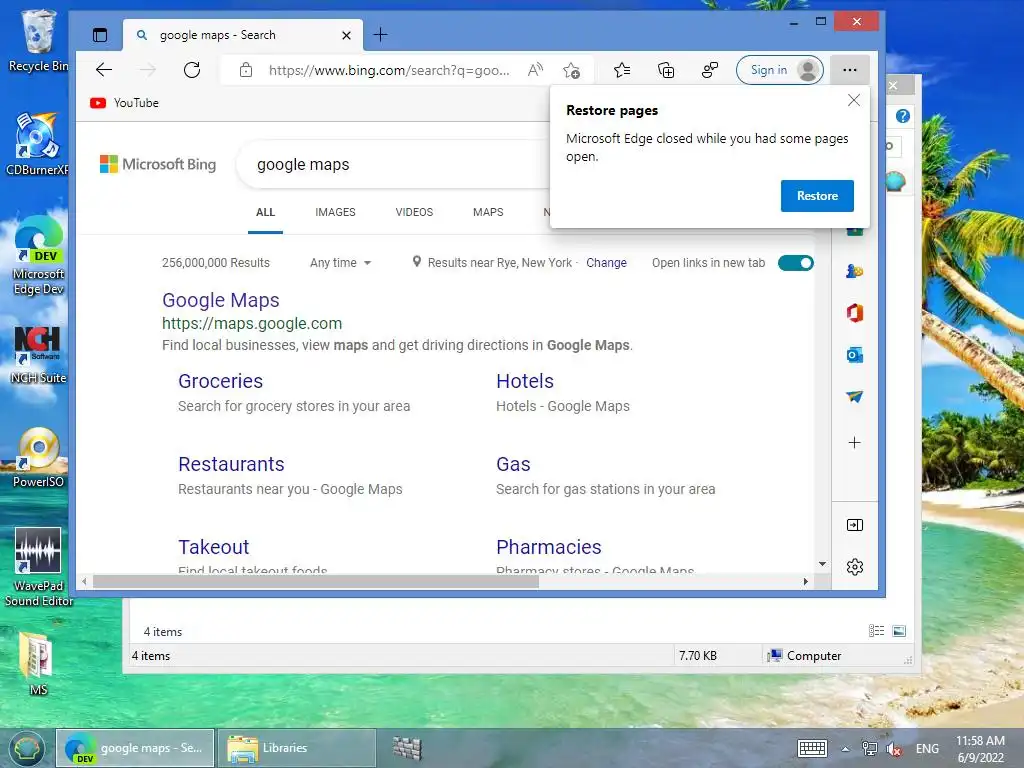Go back with the Edge back arrow
Viewport: 1024px width, 768px height.
(104, 70)
